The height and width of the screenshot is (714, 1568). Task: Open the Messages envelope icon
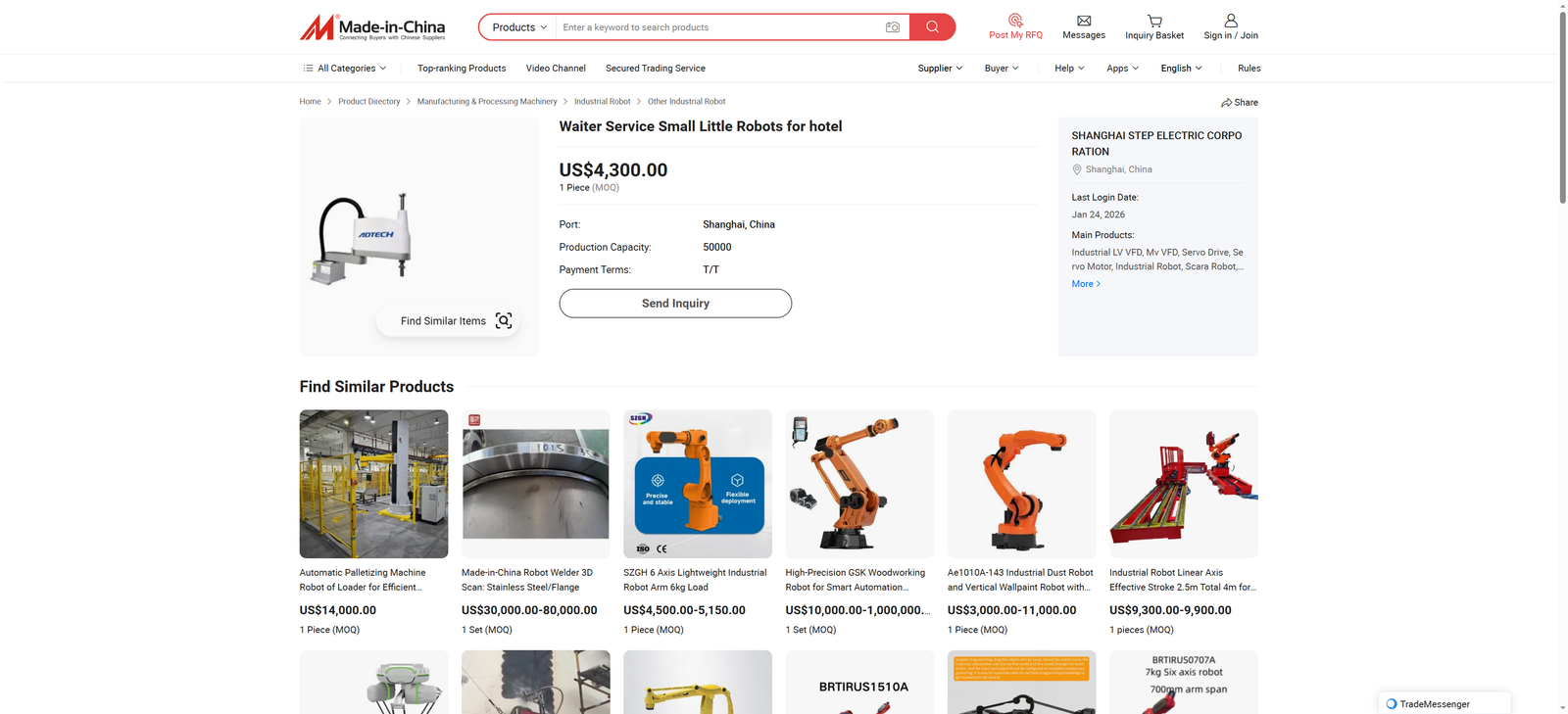point(1083,21)
